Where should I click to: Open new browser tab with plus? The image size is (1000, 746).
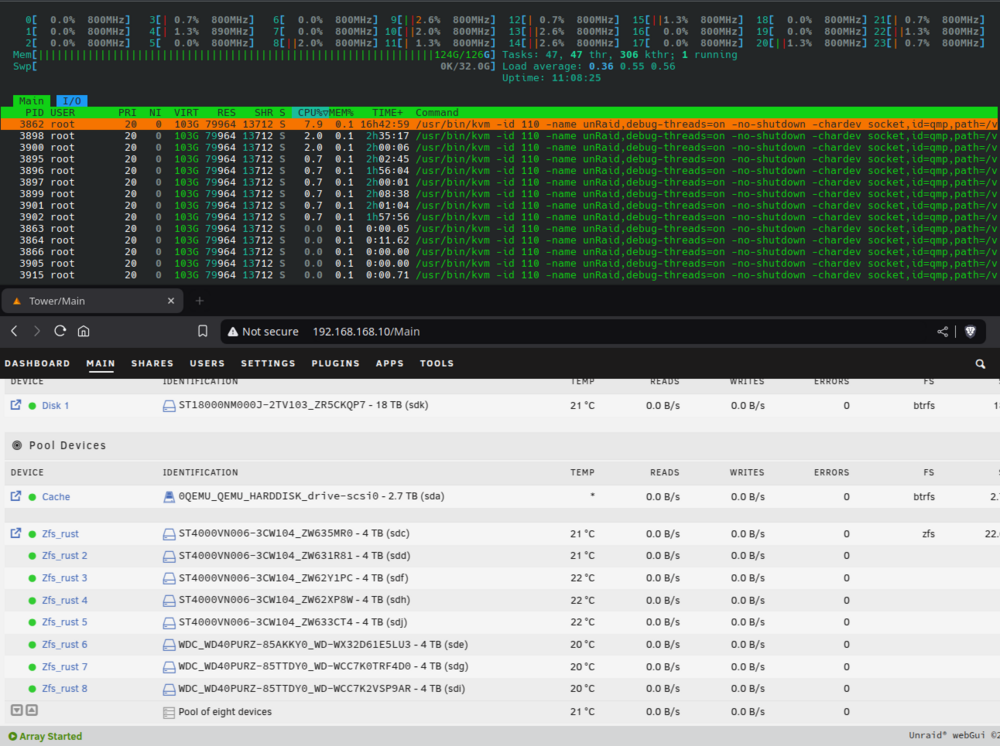click(x=199, y=301)
